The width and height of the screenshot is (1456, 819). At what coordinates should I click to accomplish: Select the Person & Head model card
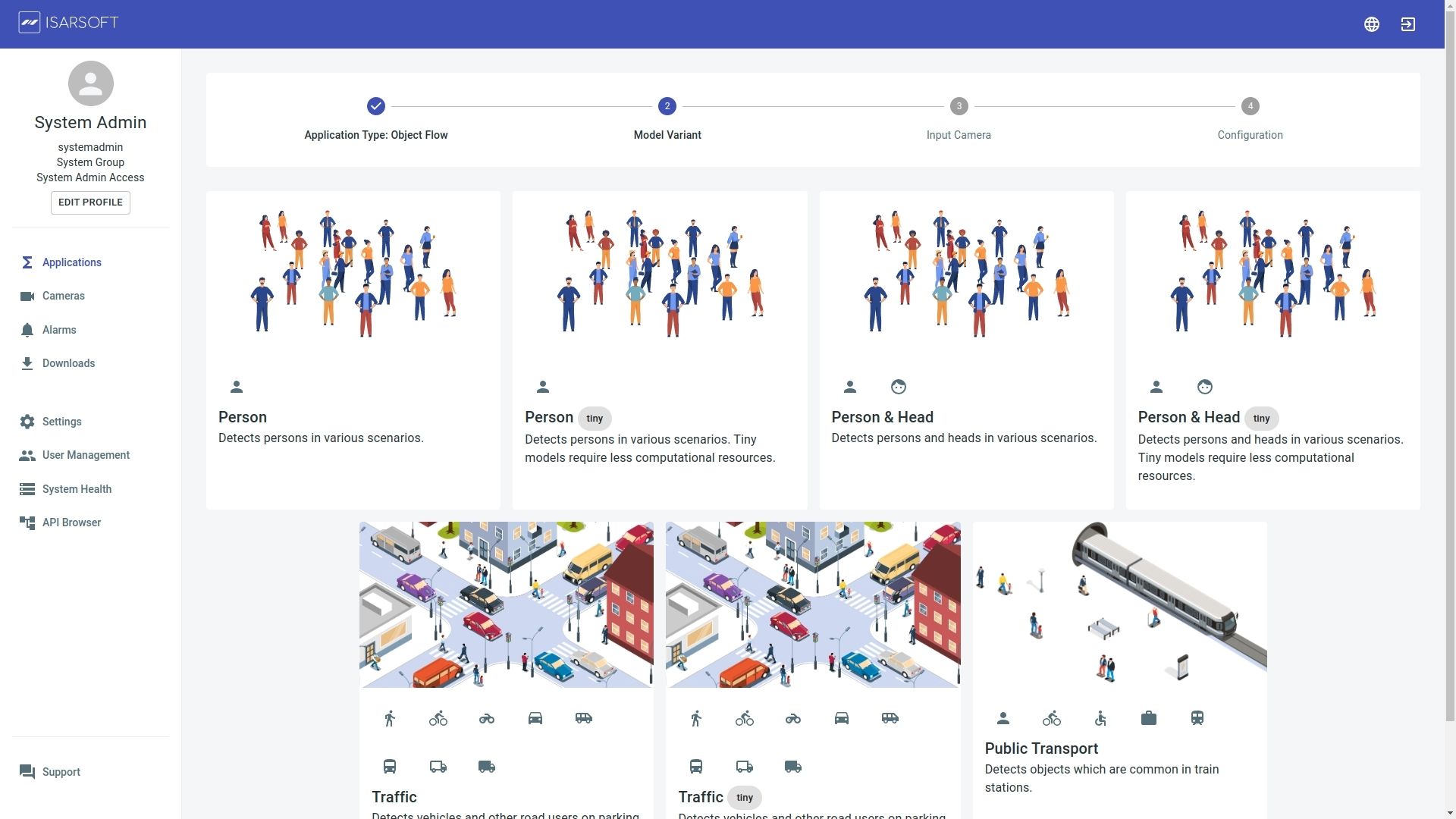(x=966, y=350)
